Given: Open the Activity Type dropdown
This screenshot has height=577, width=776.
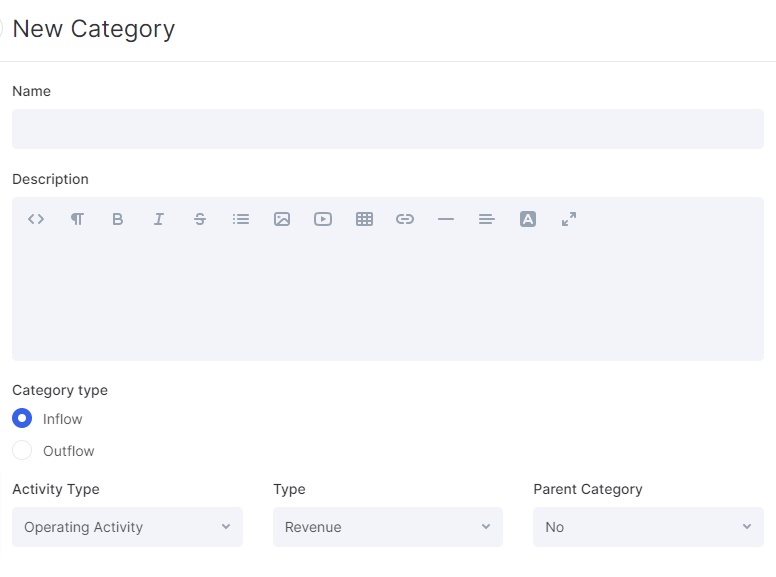Looking at the screenshot, I should (x=127, y=527).
